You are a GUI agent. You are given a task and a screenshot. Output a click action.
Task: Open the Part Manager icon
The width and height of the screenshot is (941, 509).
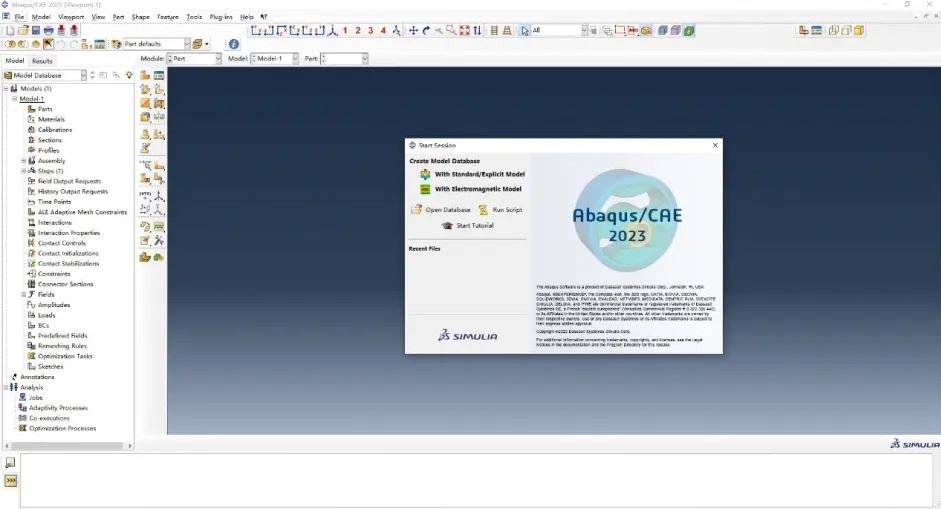(x=159, y=75)
